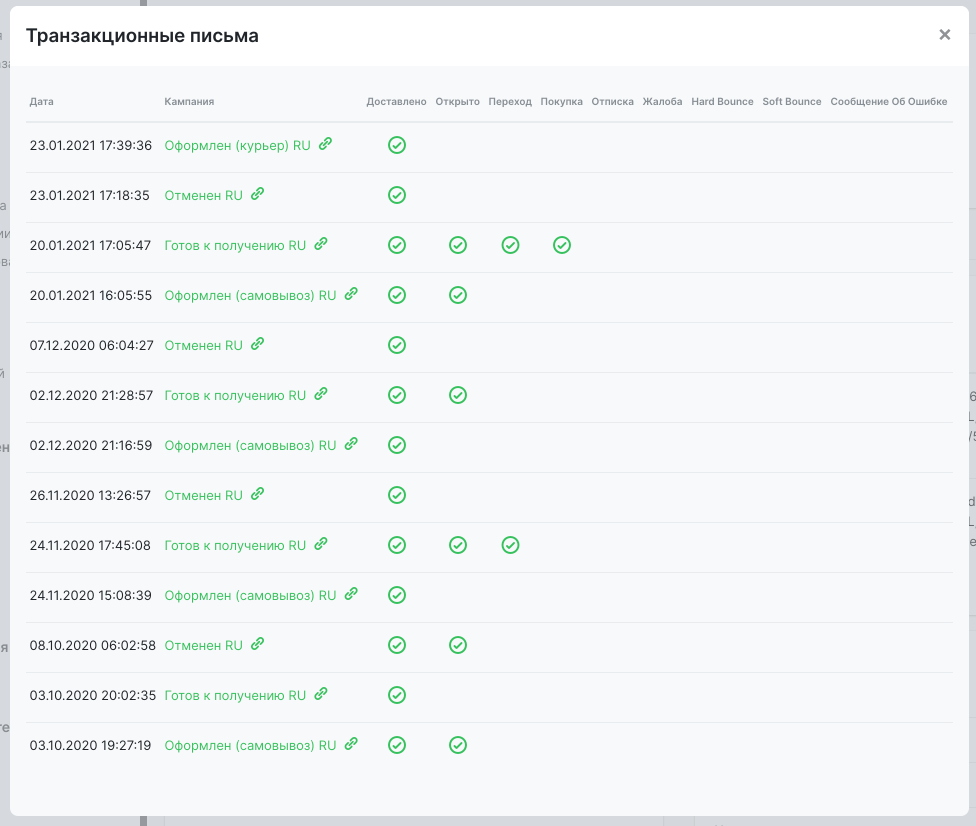
Task: Open Оформлен (самовывоз) RU from 24.11.2020
Action: pyautogui.click(x=250, y=595)
